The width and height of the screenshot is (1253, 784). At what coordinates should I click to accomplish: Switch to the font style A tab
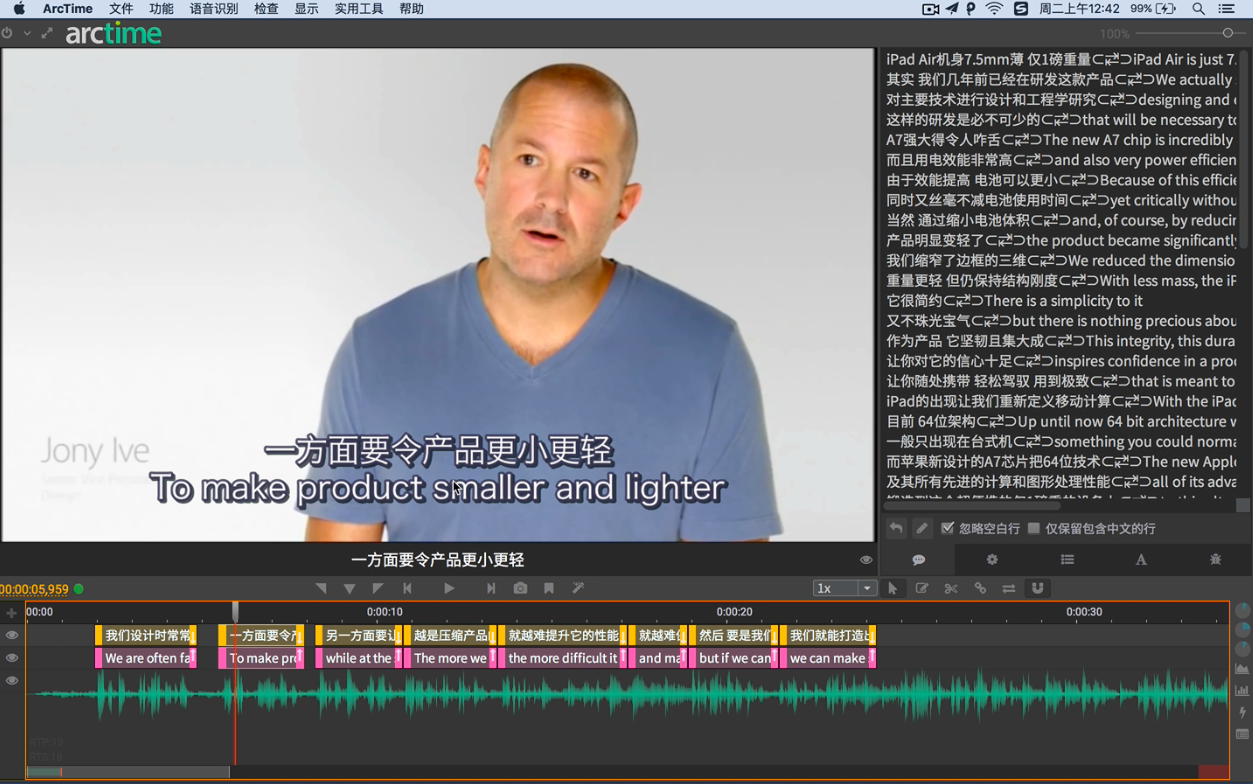click(1141, 560)
